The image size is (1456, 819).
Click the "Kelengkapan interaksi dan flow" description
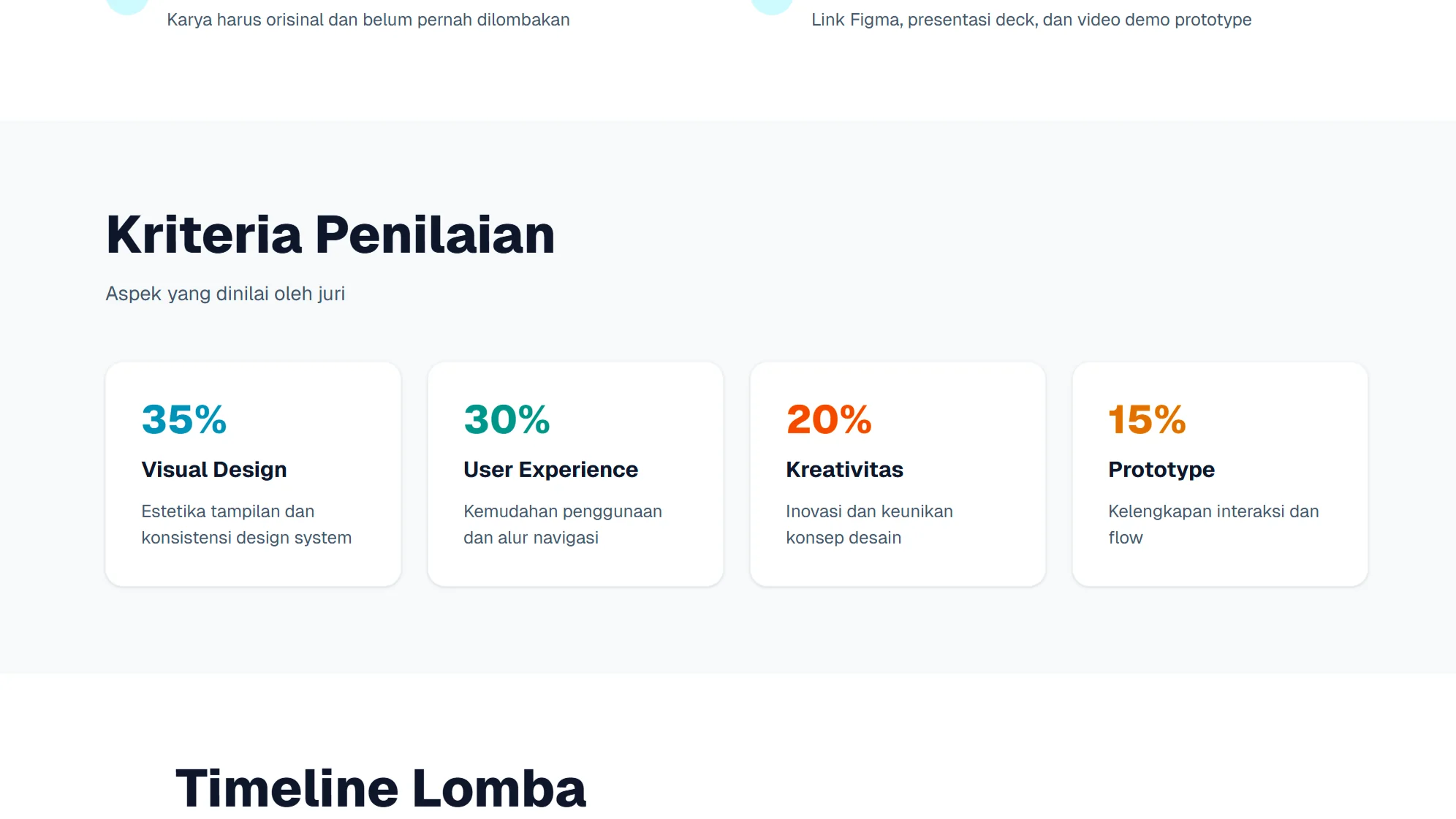(x=1213, y=525)
